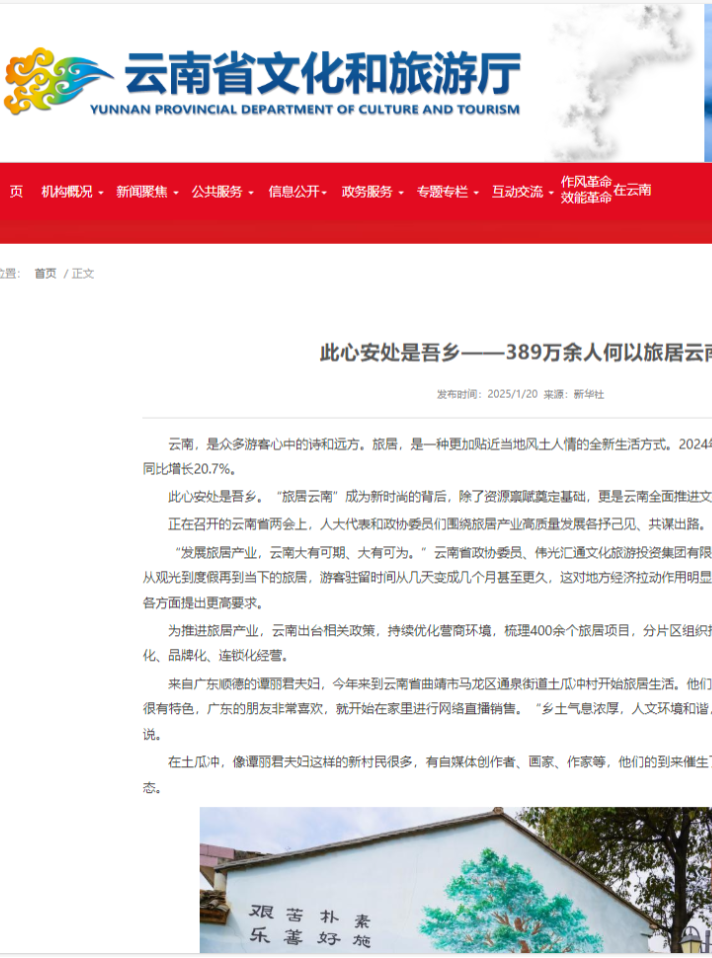Expand the 新闻聚焦 navigation menu
Viewport: 712px width, 958px height.
[146, 191]
